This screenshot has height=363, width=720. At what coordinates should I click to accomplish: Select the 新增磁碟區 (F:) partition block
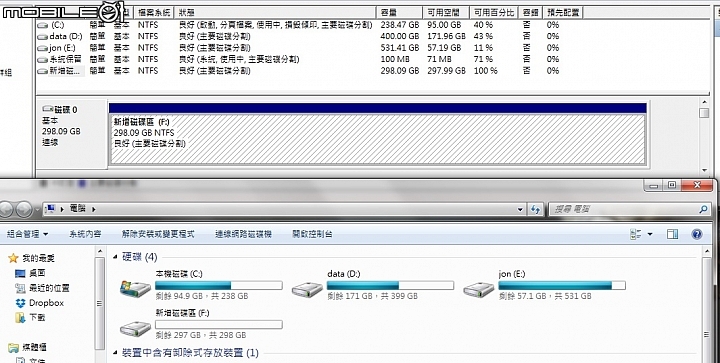pyautogui.click(x=377, y=140)
